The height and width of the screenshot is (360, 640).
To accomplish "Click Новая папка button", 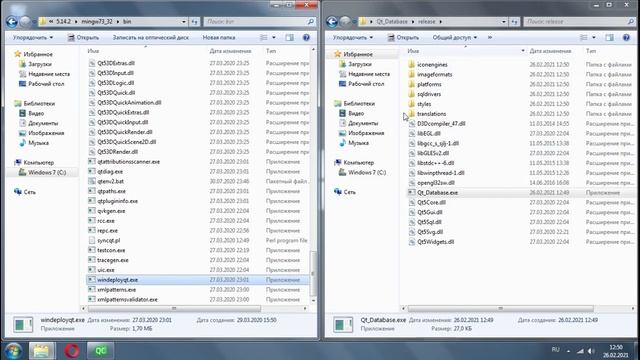I will click(x=219, y=38).
